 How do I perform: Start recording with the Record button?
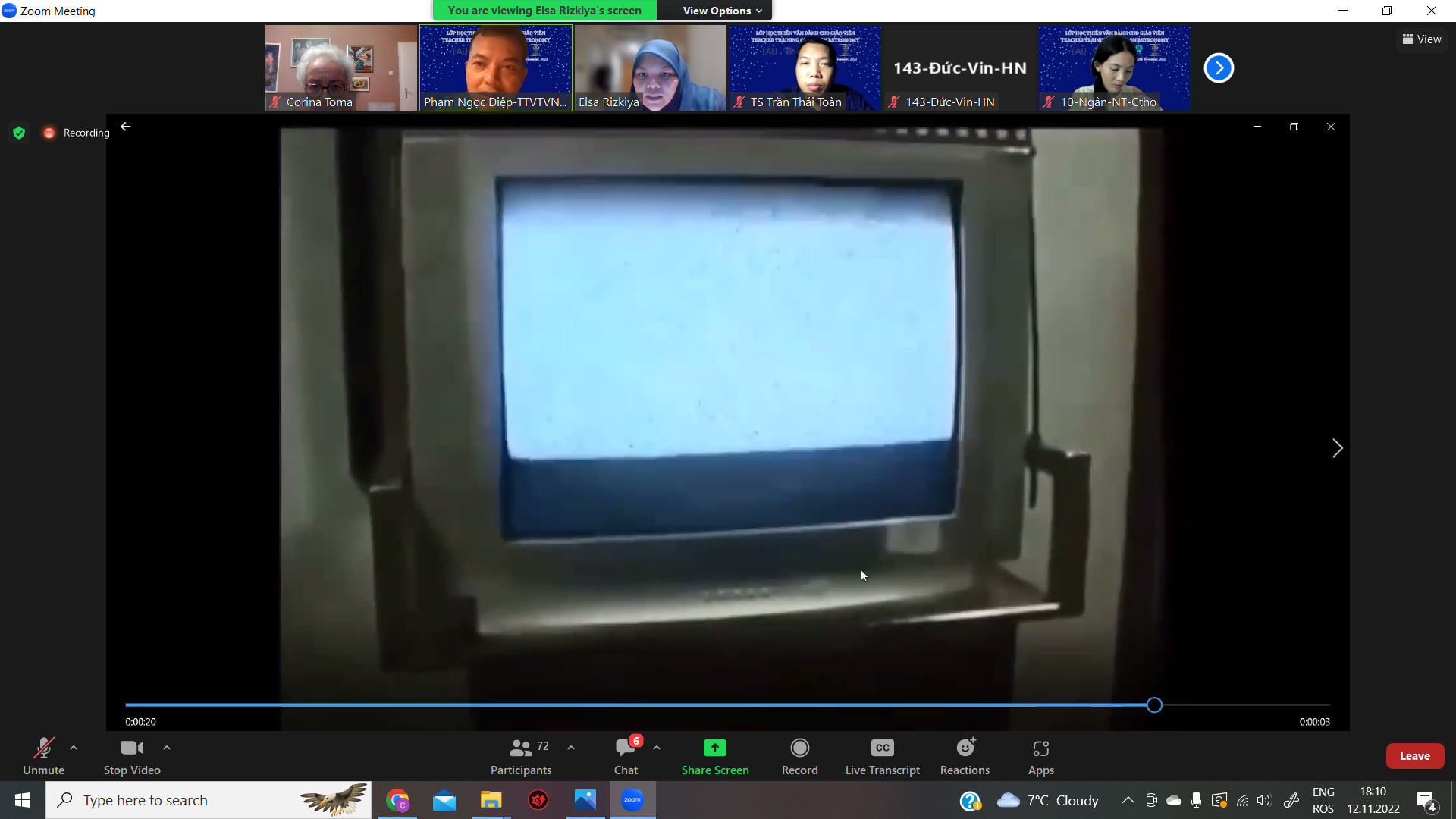pyautogui.click(x=800, y=756)
